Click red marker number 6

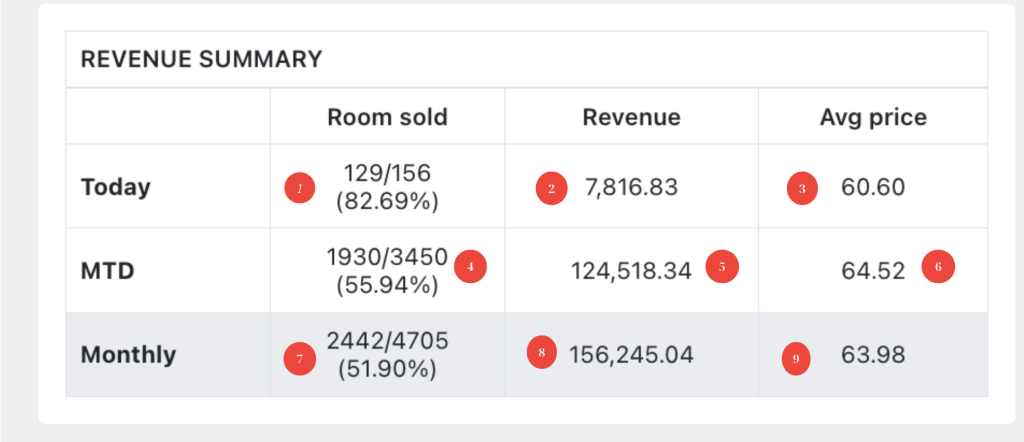[x=938, y=268]
